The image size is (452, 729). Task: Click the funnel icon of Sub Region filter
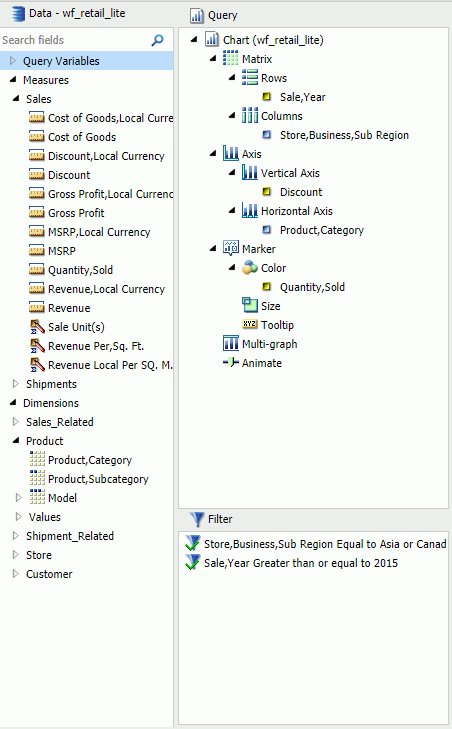[193, 543]
